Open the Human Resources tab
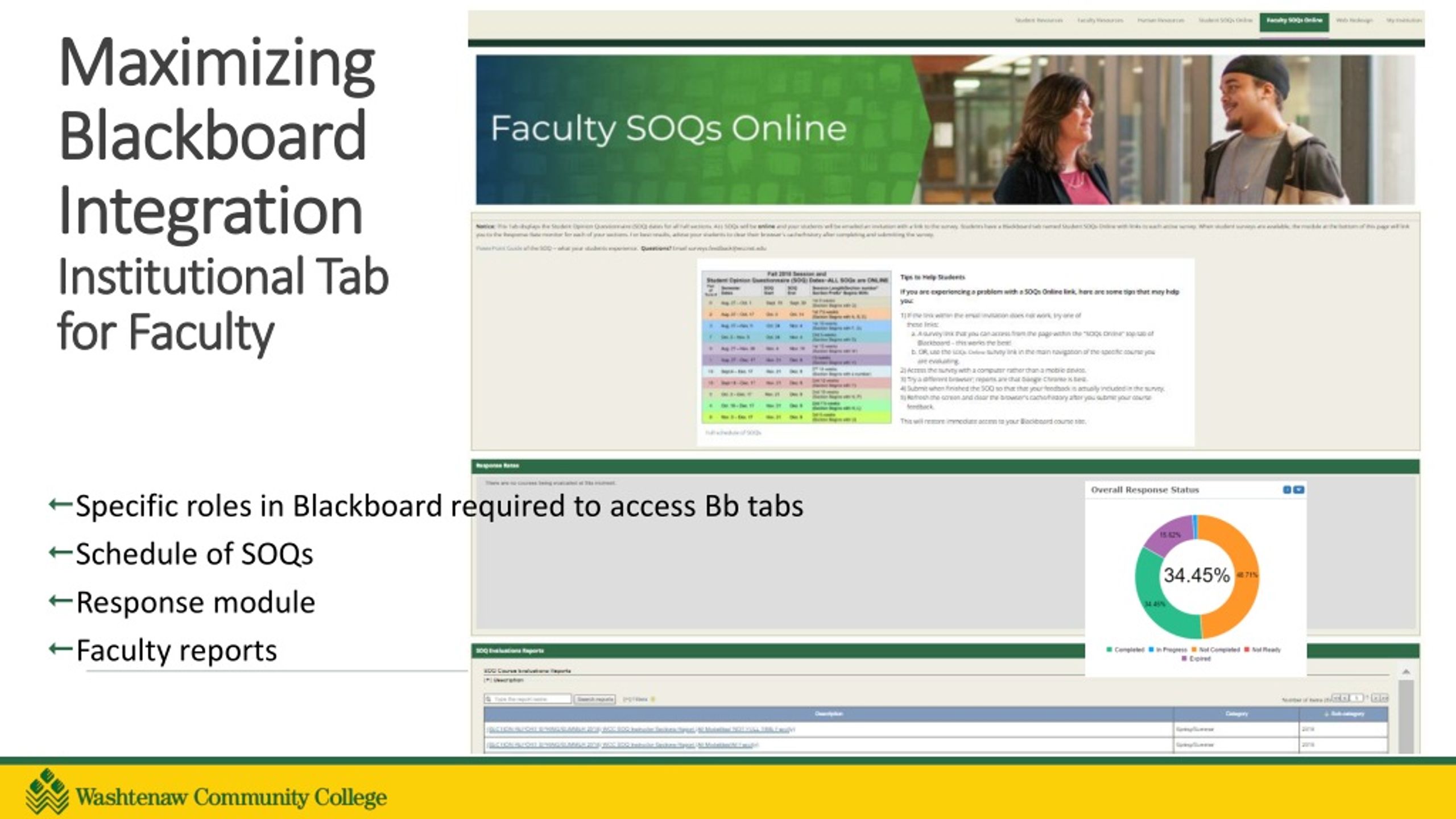The image size is (1456, 819). [x=1160, y=20]
